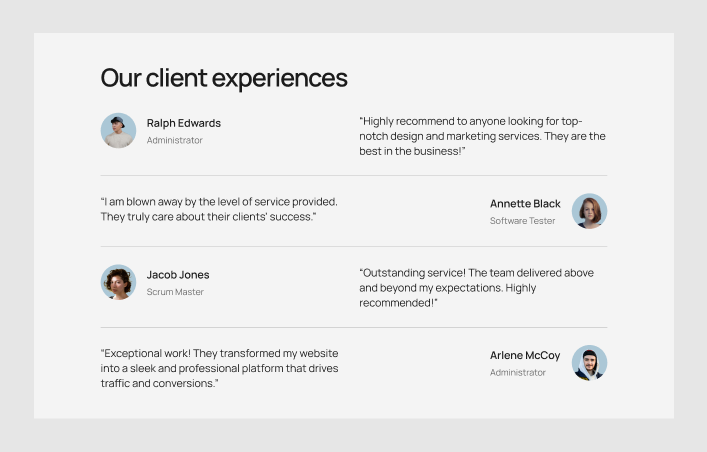Click the 'Exceptional work!' testimonial text
This screenshot has width=707, height=452.
click(x=219, y=368)
